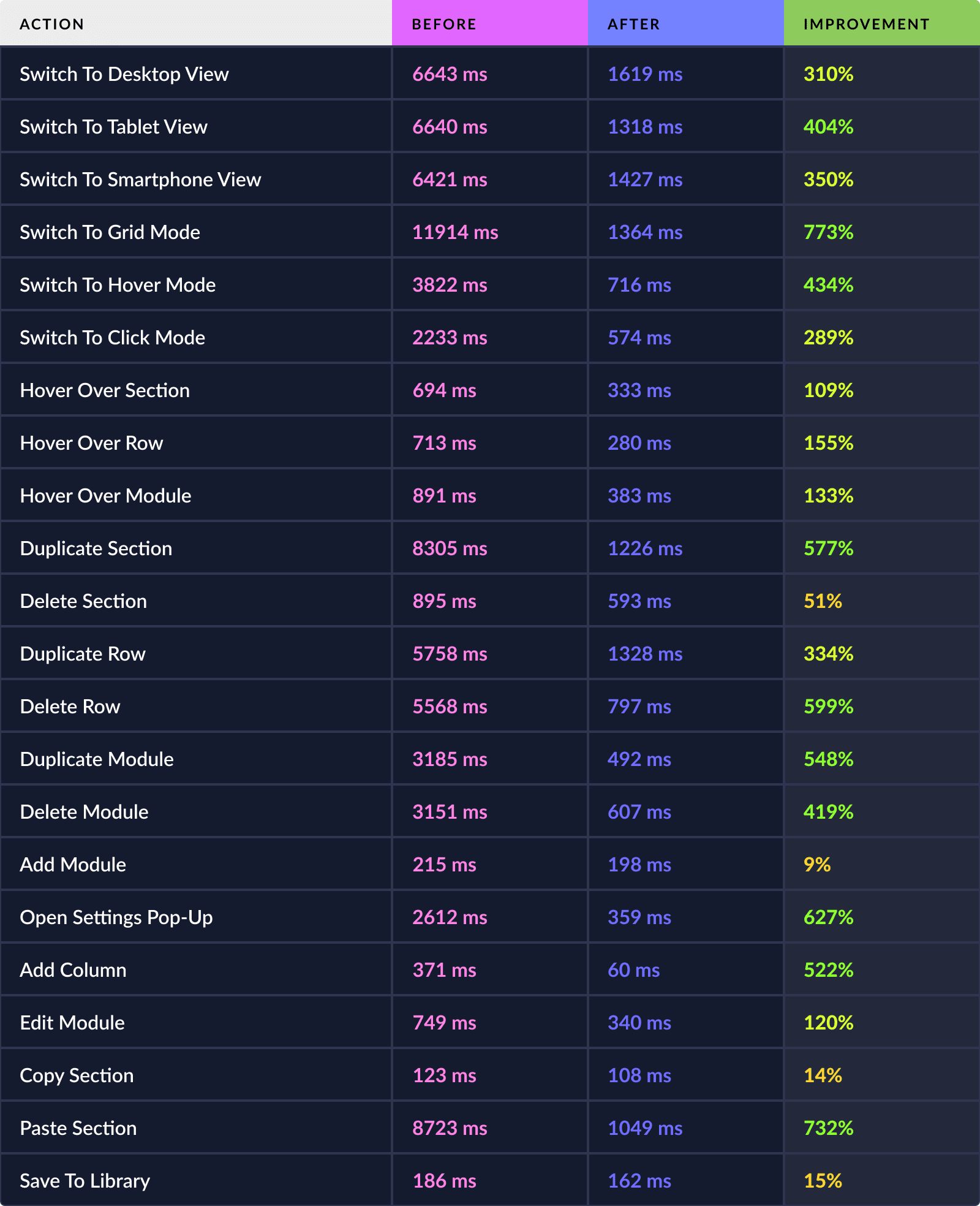This screenshot has width=980, height=1206.
Task: Click the Duplicate Section row label
Action: point(96,548)
